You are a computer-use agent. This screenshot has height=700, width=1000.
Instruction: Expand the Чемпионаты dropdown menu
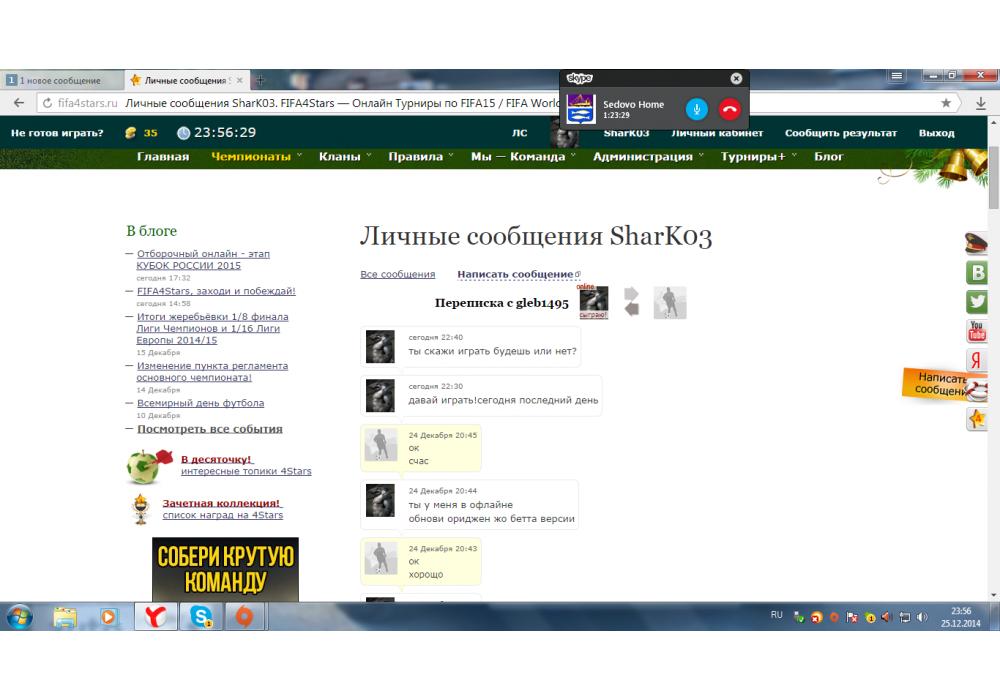click(x=256, y=157)
